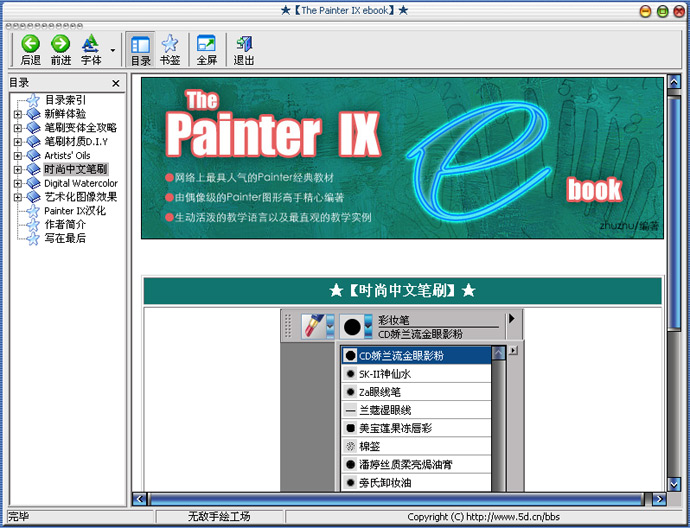The width and height of the screenshot is (690, 528).
Task: Click the horizontal scrollbar thumb
Action: 396,499
